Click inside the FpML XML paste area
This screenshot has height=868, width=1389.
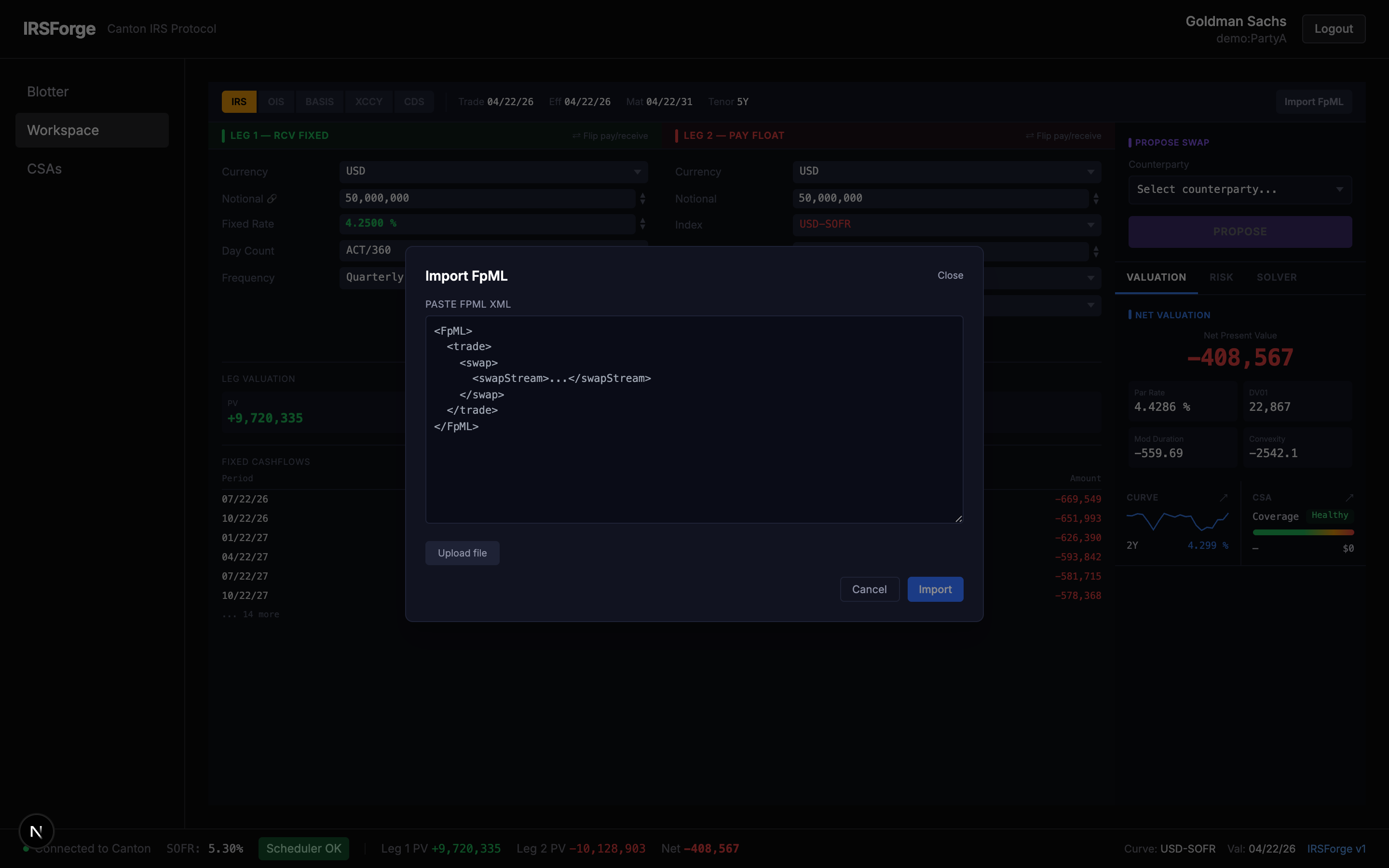694,418
